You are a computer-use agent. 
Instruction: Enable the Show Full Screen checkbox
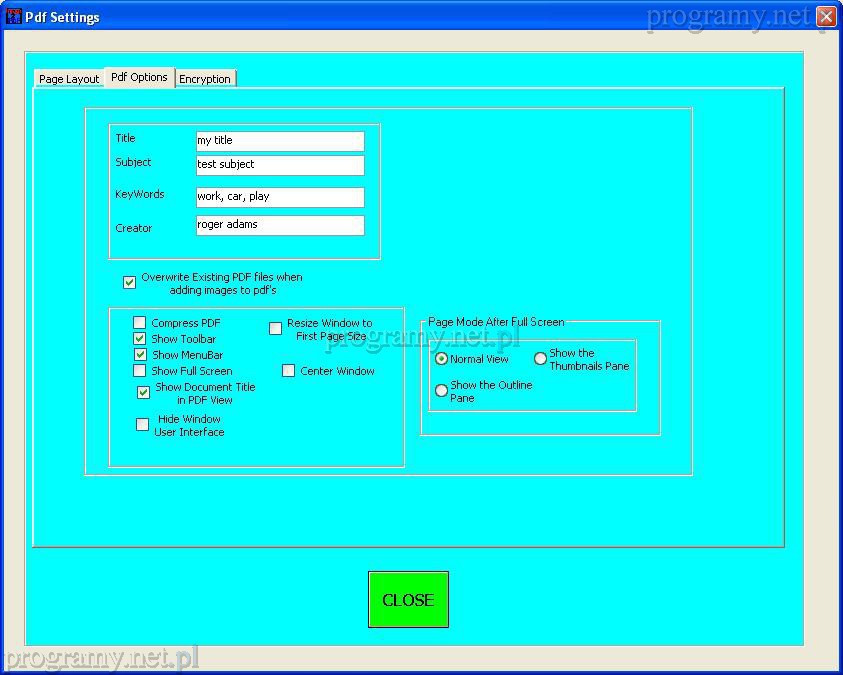pos(140,371)
